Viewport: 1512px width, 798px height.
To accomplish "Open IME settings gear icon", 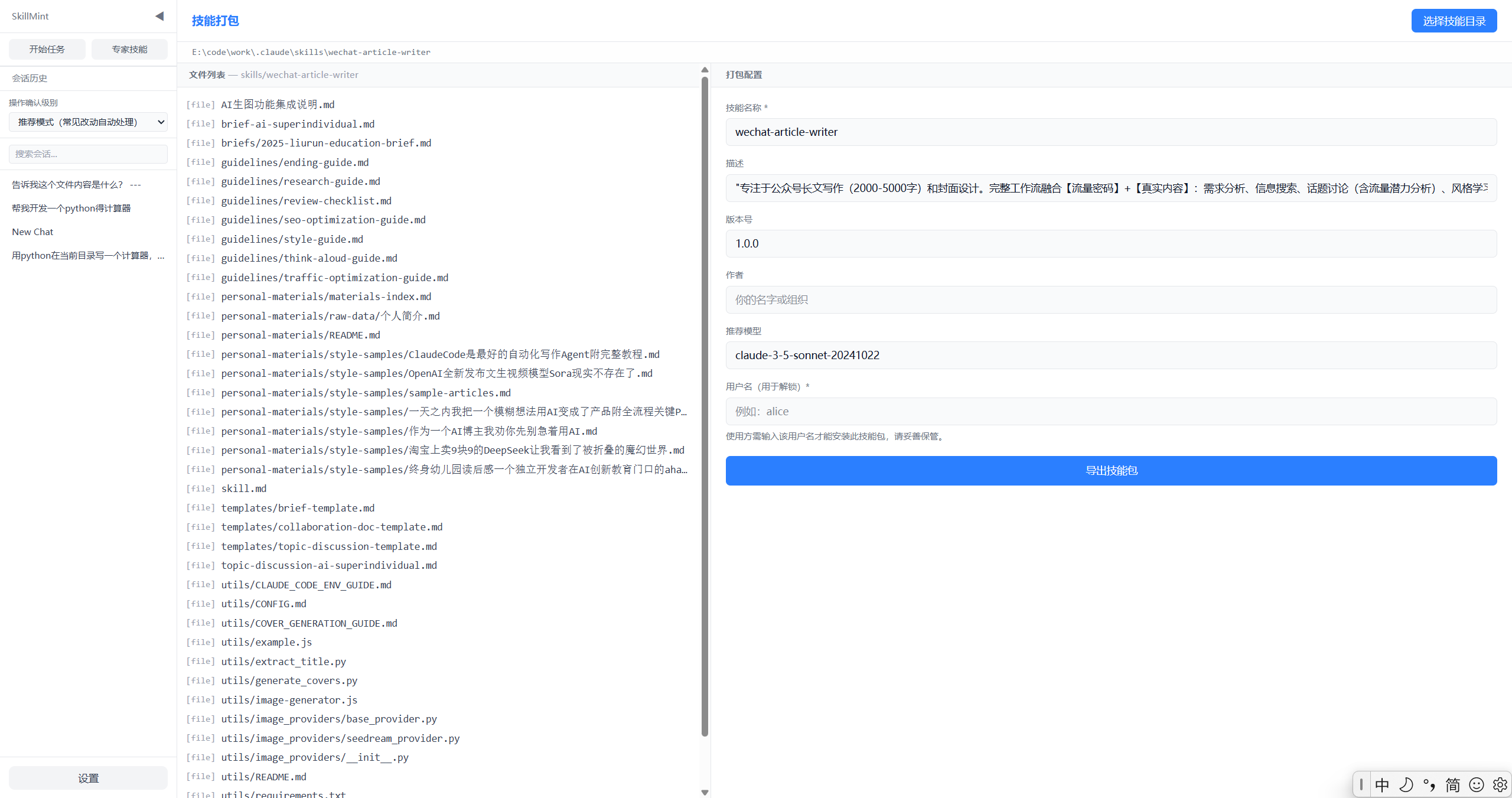I will pyautogui.click(x=1500, y=784).
